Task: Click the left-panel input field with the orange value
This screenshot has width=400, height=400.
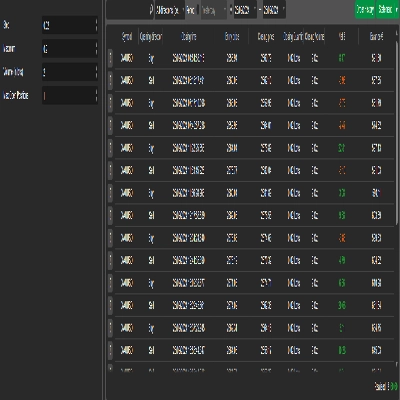Action: [x=70, y=96]
